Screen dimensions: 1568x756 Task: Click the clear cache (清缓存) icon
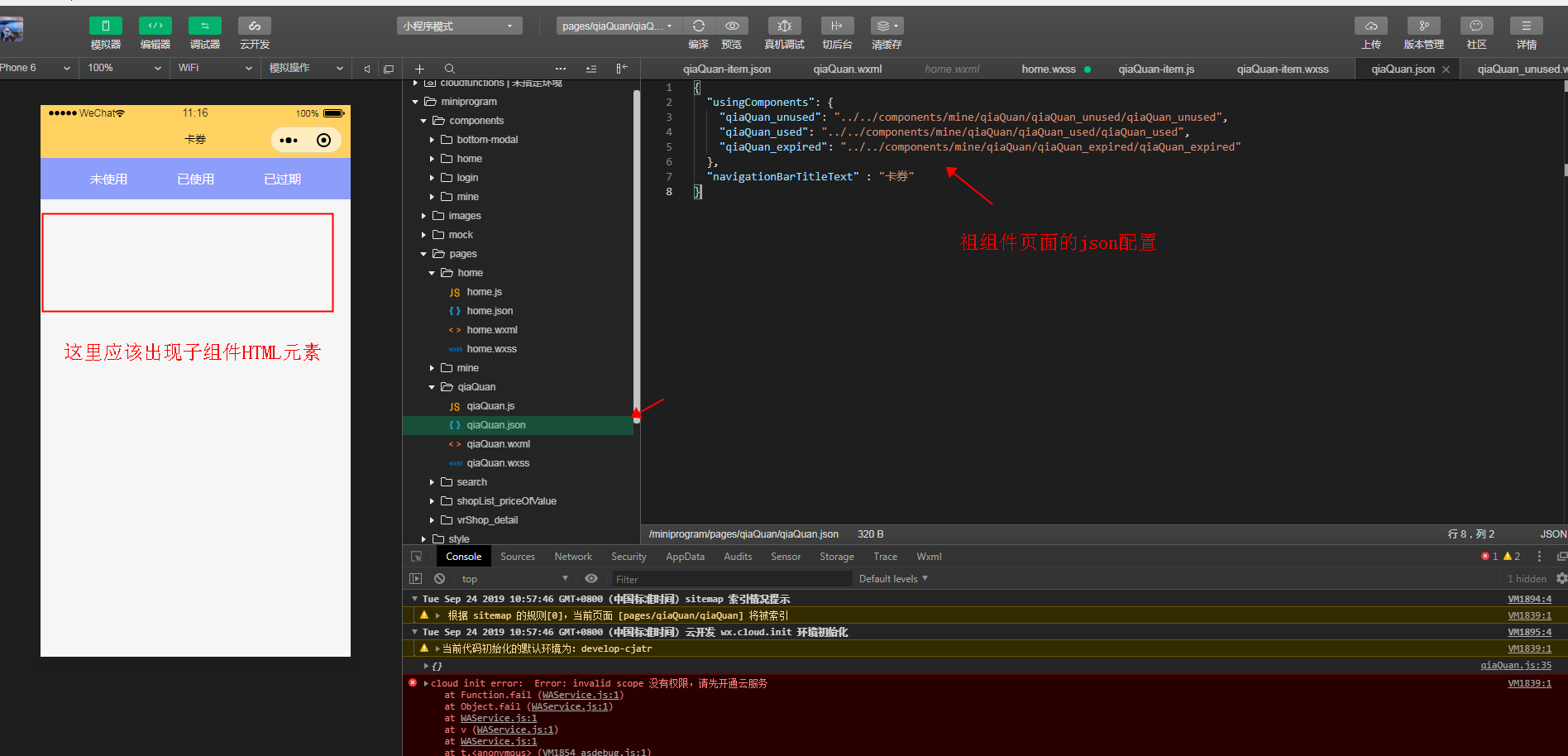tap(887, 26)
